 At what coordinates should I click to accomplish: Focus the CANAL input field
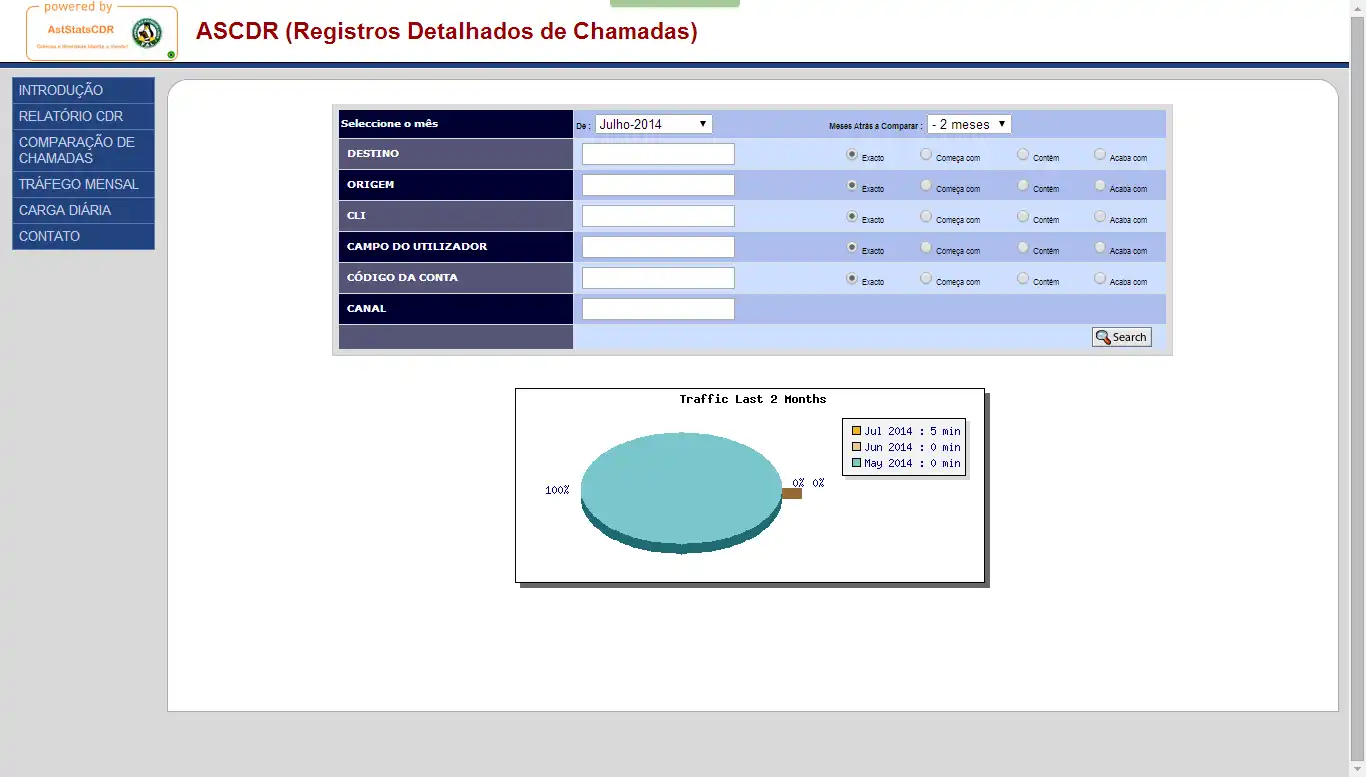coord(658,309)
